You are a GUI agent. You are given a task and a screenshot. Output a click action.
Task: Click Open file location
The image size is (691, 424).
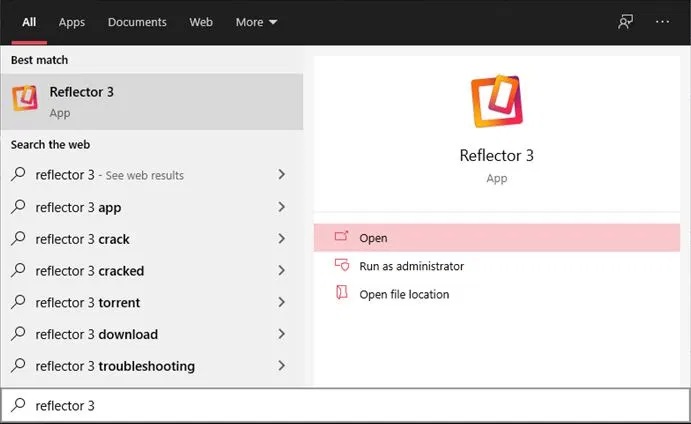click(x=404, y=294)
